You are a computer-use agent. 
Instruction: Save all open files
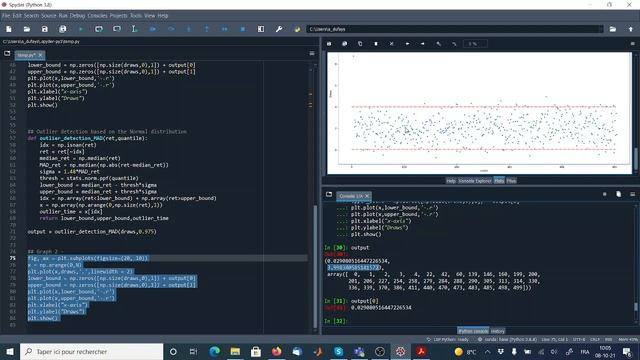click(62, 29)
